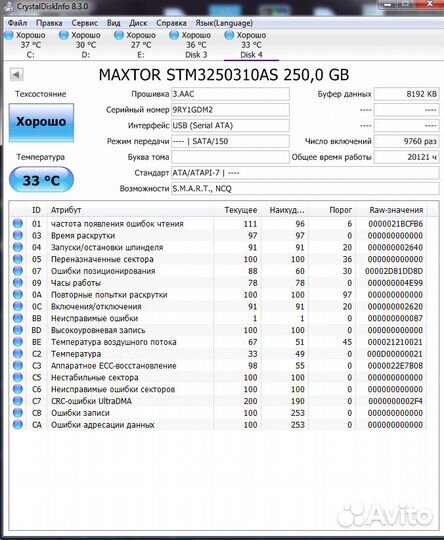The height and width of the screenshot is (540, 444).
Task: Click the Хорошо health status button
Action: click(41, 122)
